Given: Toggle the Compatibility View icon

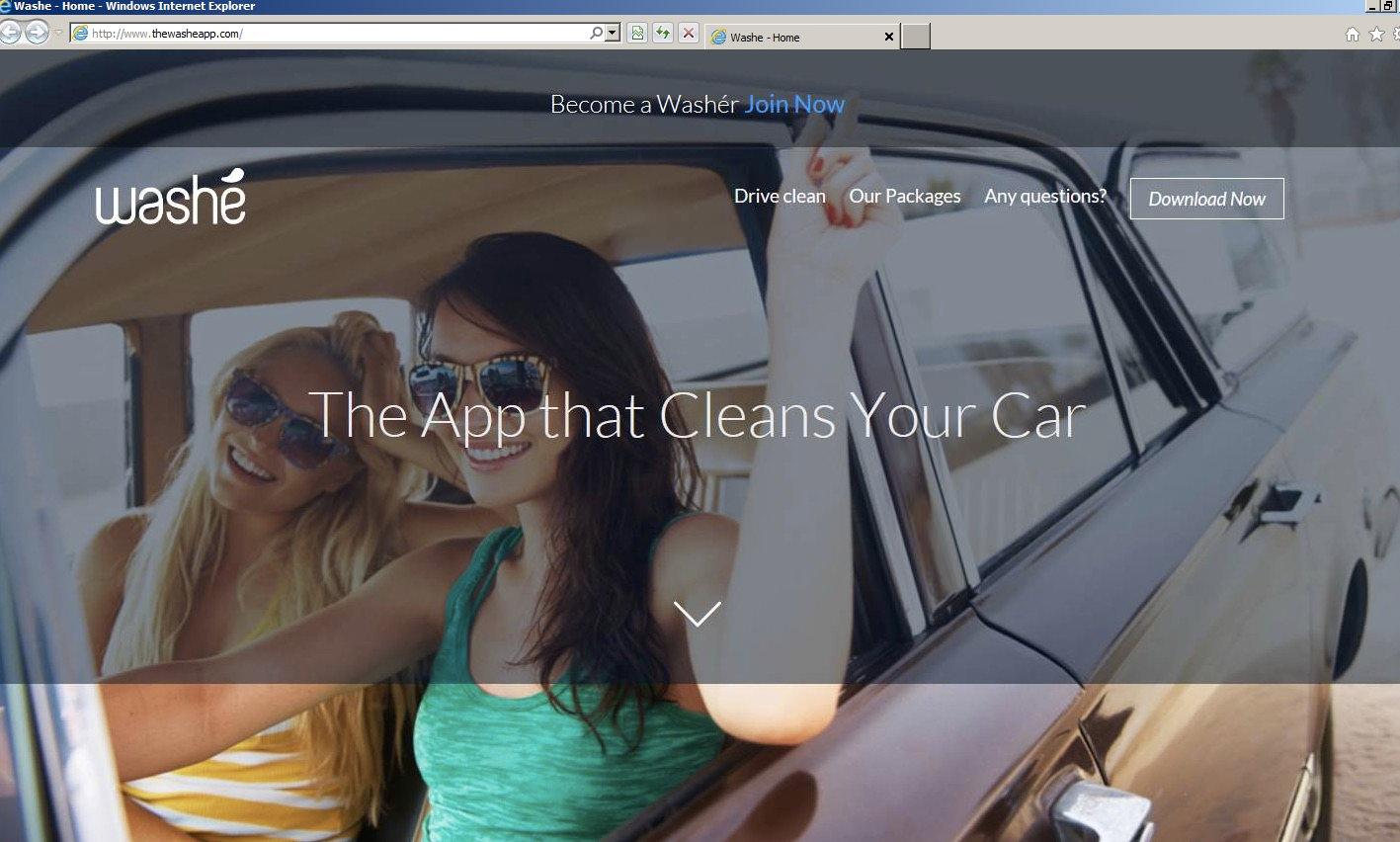Looking at the screenshot, I should [637, 34].
